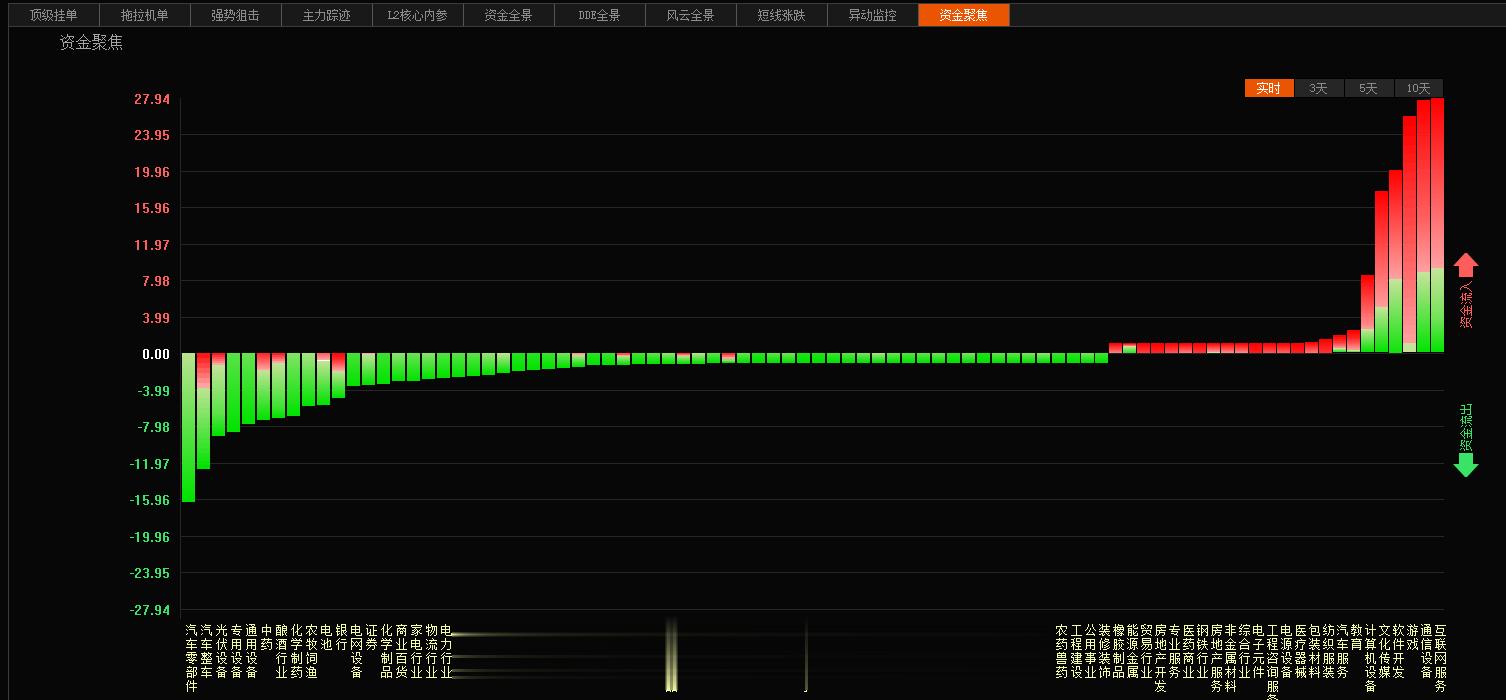Open the 短线涨跌 tab
1506x700 pixels.
(x=781, y=15)
